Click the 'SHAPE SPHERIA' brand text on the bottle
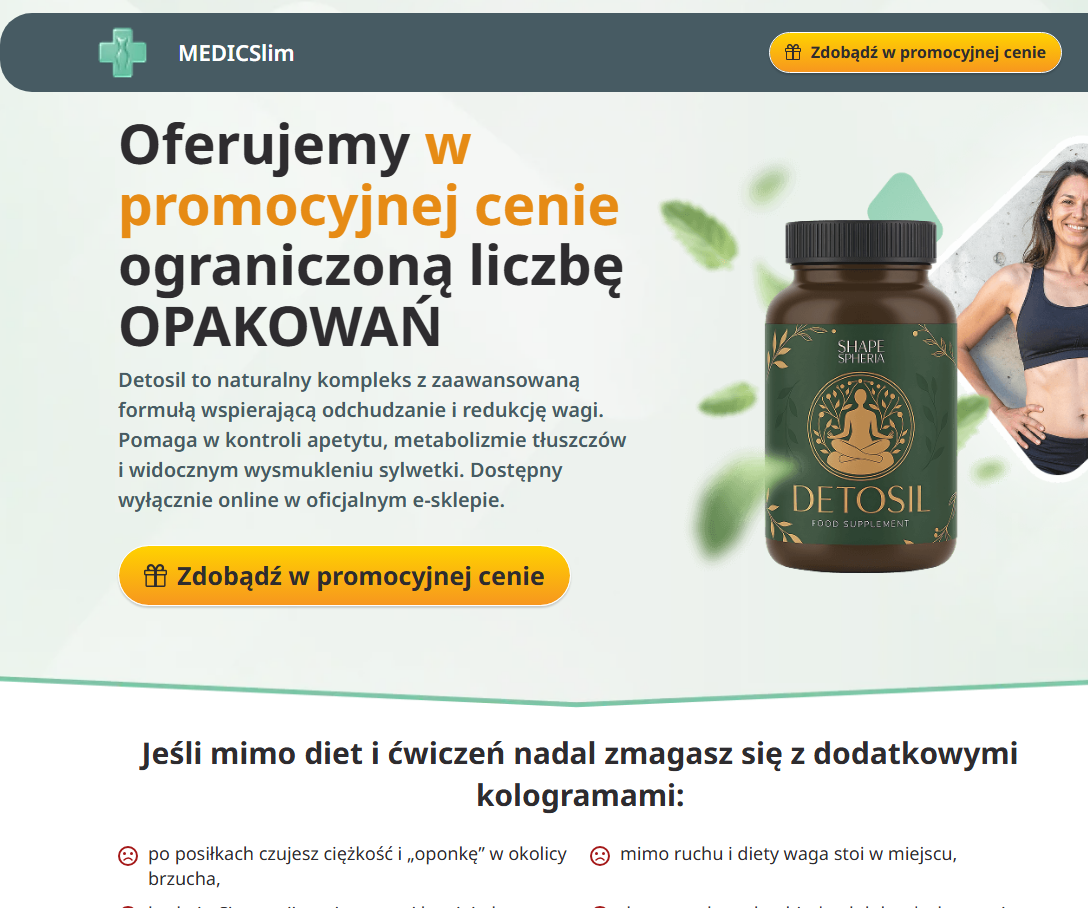 [861, 352]
